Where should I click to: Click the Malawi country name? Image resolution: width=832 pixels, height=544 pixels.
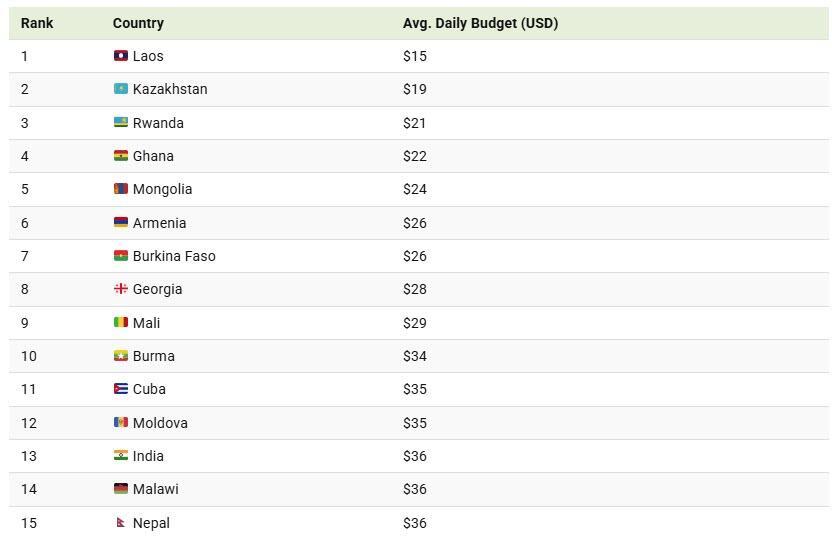(156, 489)
